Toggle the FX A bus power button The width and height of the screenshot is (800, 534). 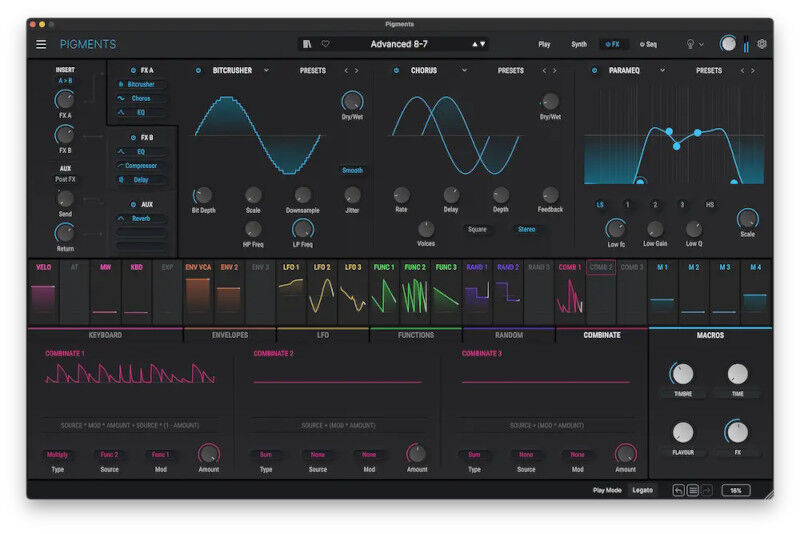(x=133, y=71)
